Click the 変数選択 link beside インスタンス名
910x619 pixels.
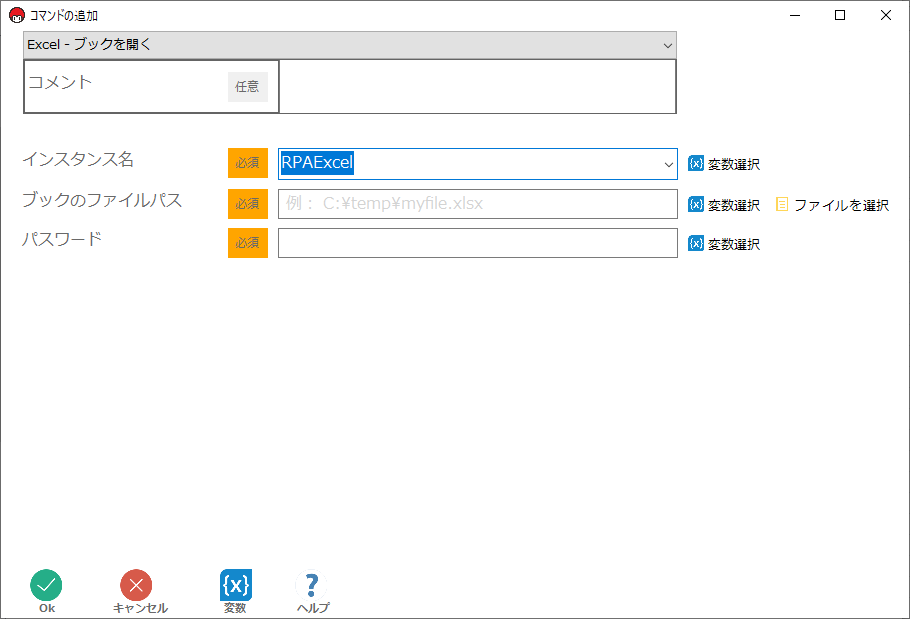[734, 164]
